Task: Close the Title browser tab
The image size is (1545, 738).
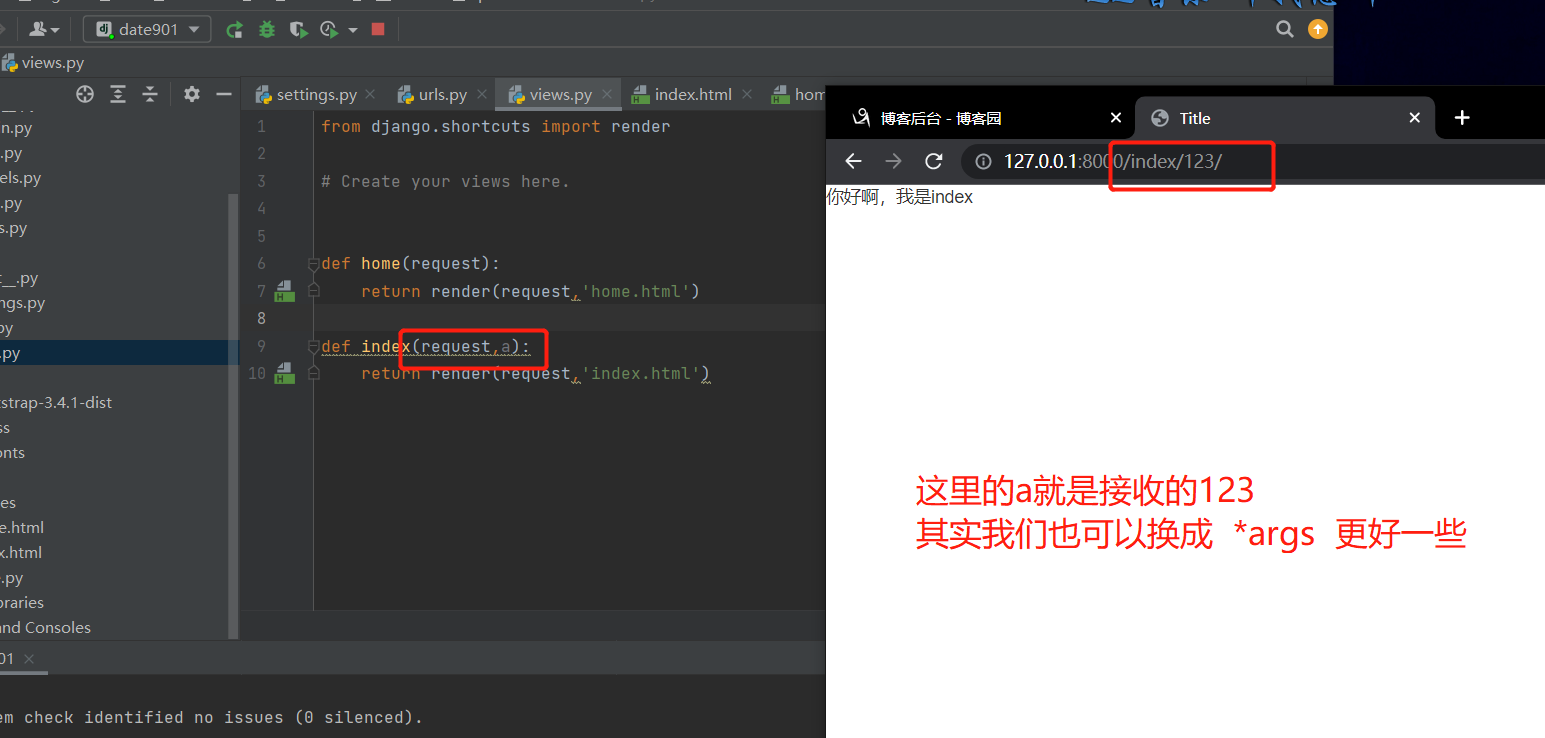Action: (1414, 118)
